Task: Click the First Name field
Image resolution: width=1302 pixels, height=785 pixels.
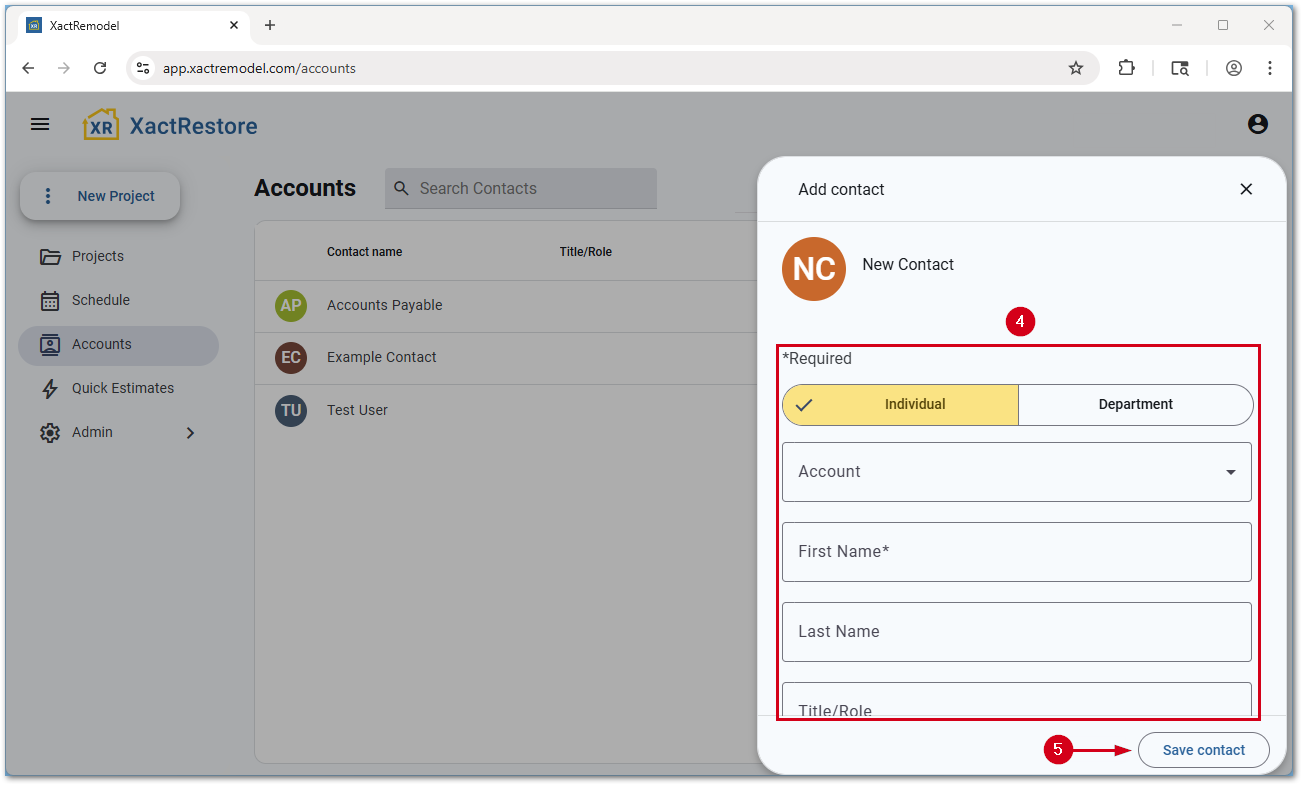Action: click(1017, 552)
